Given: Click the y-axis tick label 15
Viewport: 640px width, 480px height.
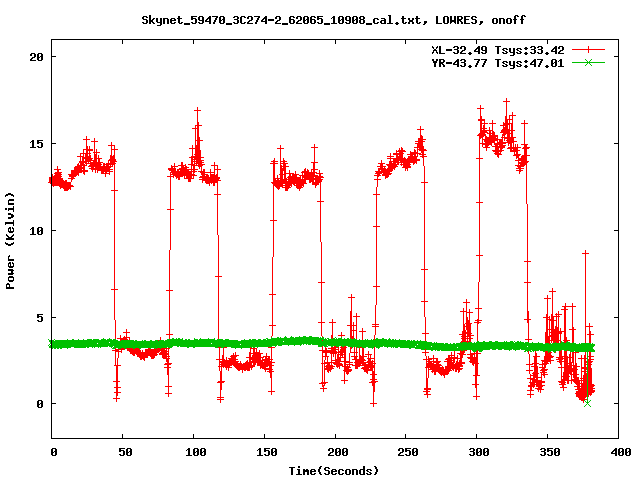Looking at the screenshot, I should click(x=36, y=144).
